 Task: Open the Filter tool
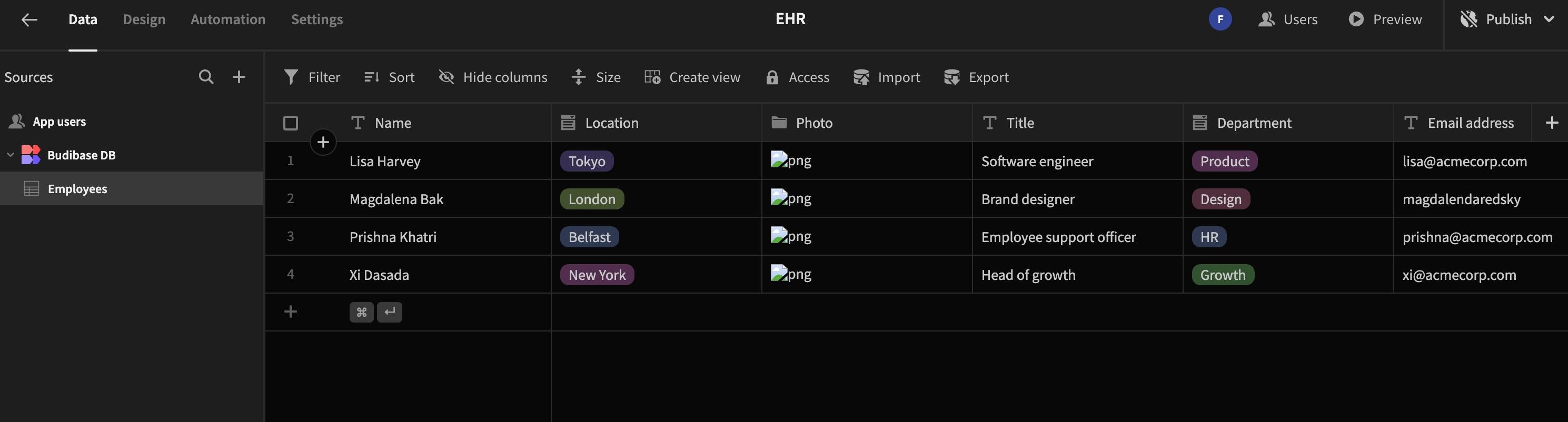(x=312, y=77)
